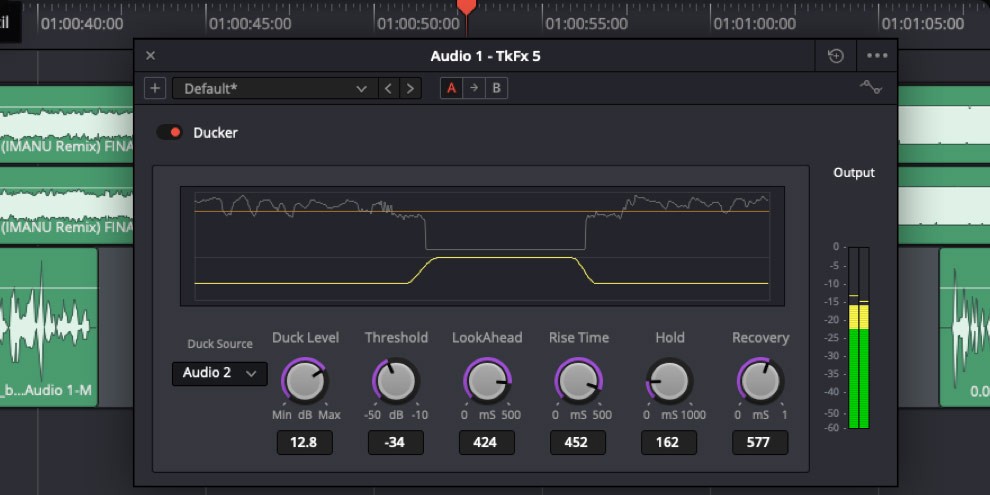Go to next preset arrow

click(410, 88)
